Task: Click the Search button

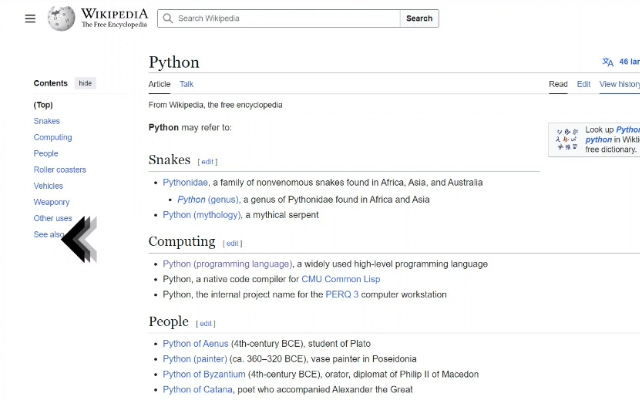Action: (x=419, y=18)
